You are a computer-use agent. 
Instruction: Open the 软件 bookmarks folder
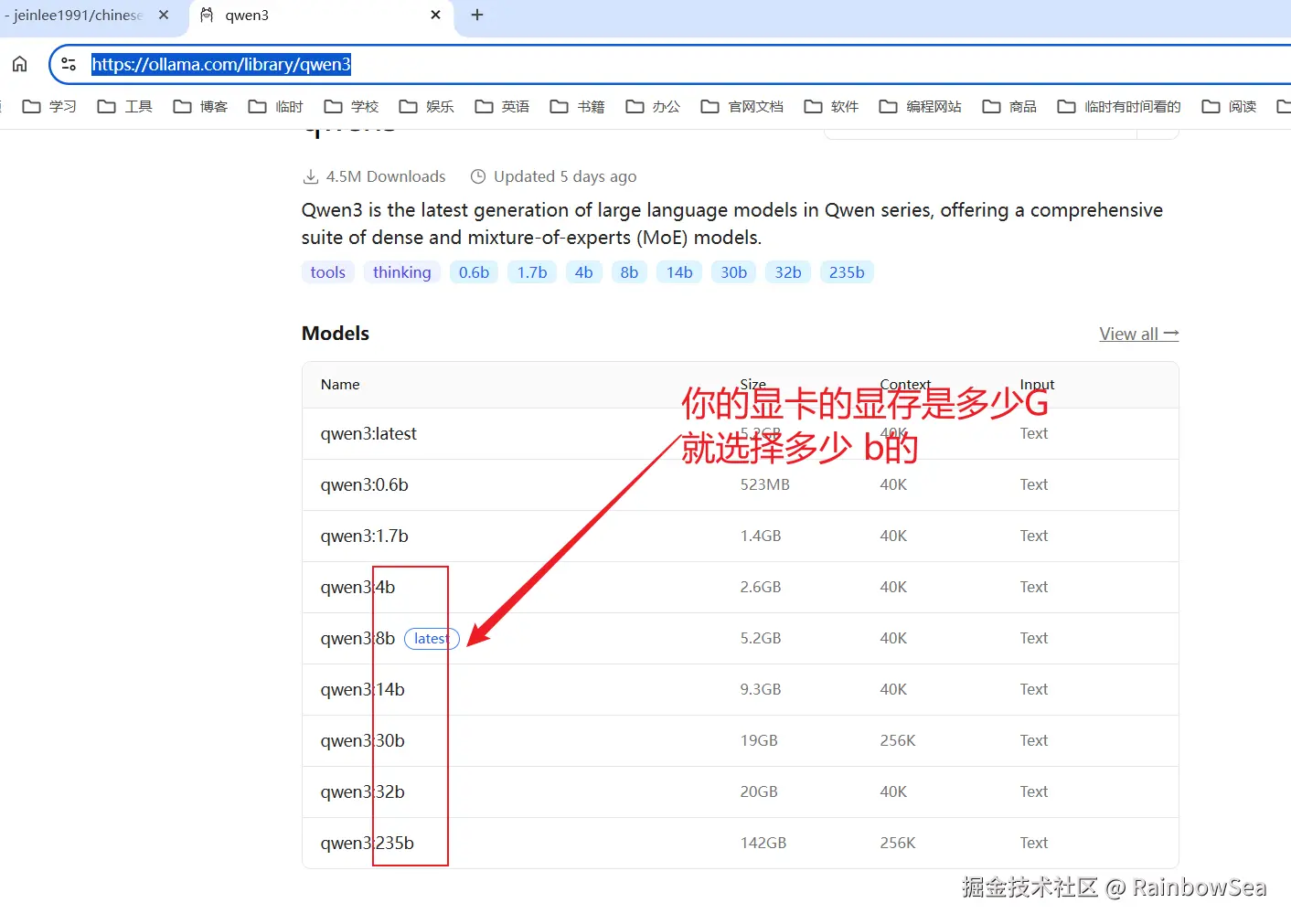[x=831, y=106]
